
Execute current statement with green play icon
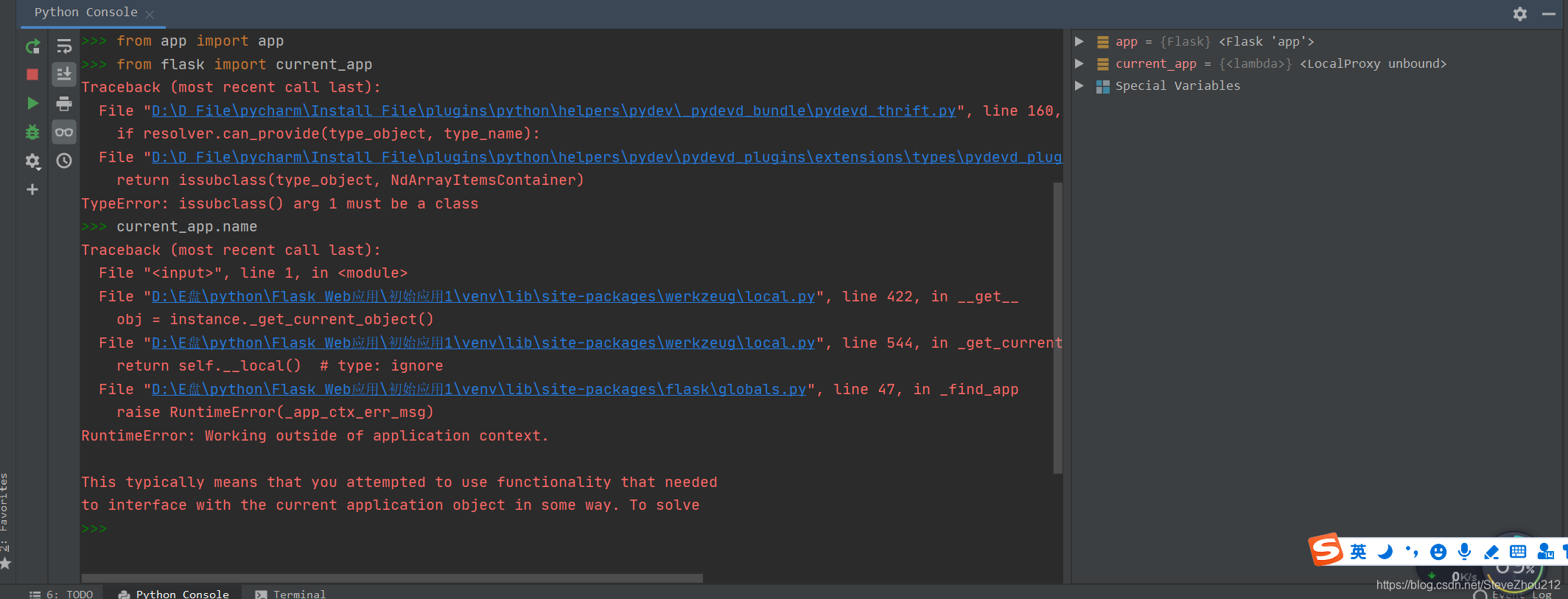[x=32, y=103]
